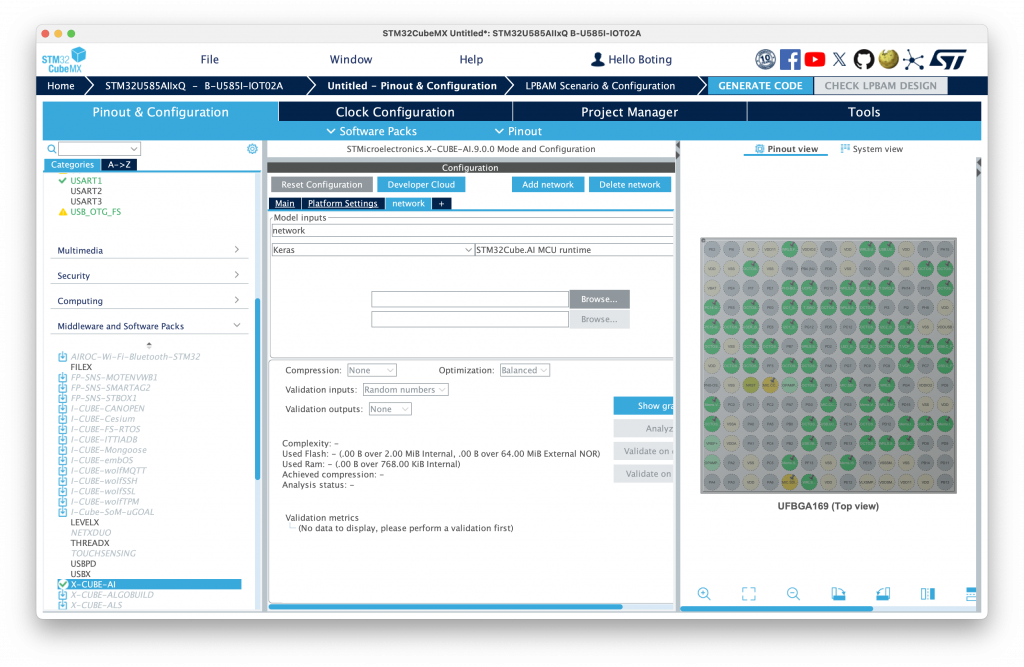Fit pinout chip to window

coord(748,593)
